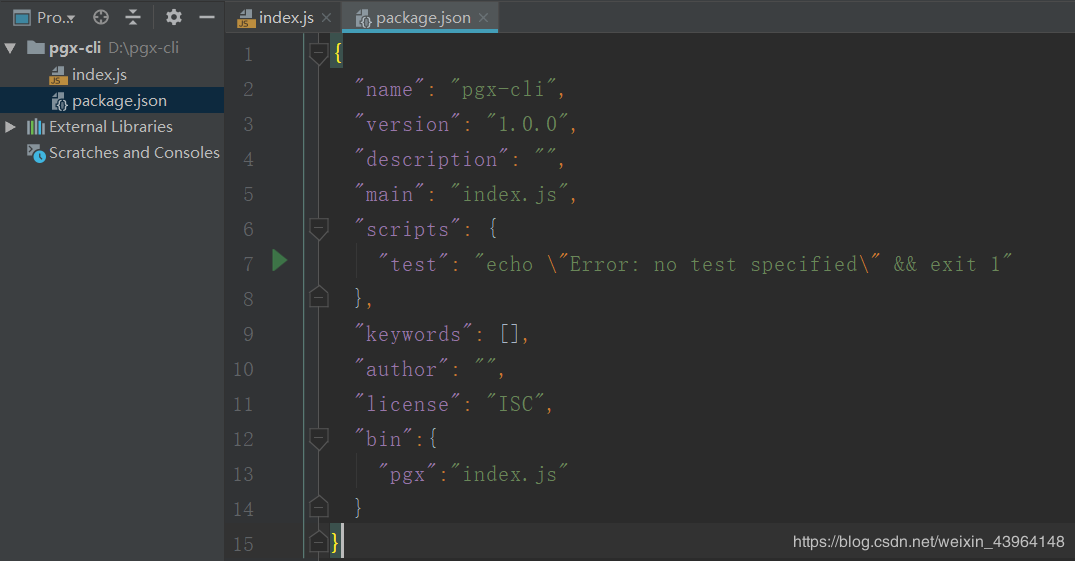The width and height of the screenshot is (1075, 561).
Task: Collapse the pgx-cli project folder
Action: (x=10, y=48)
